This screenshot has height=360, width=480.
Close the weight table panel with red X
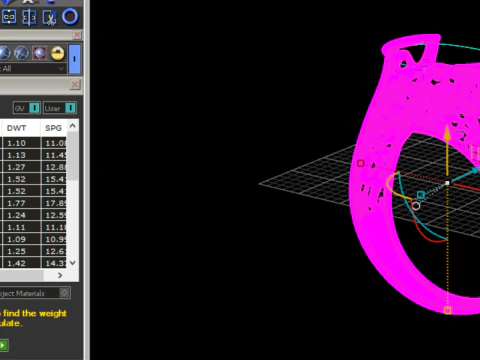click(x=75, y=85)
